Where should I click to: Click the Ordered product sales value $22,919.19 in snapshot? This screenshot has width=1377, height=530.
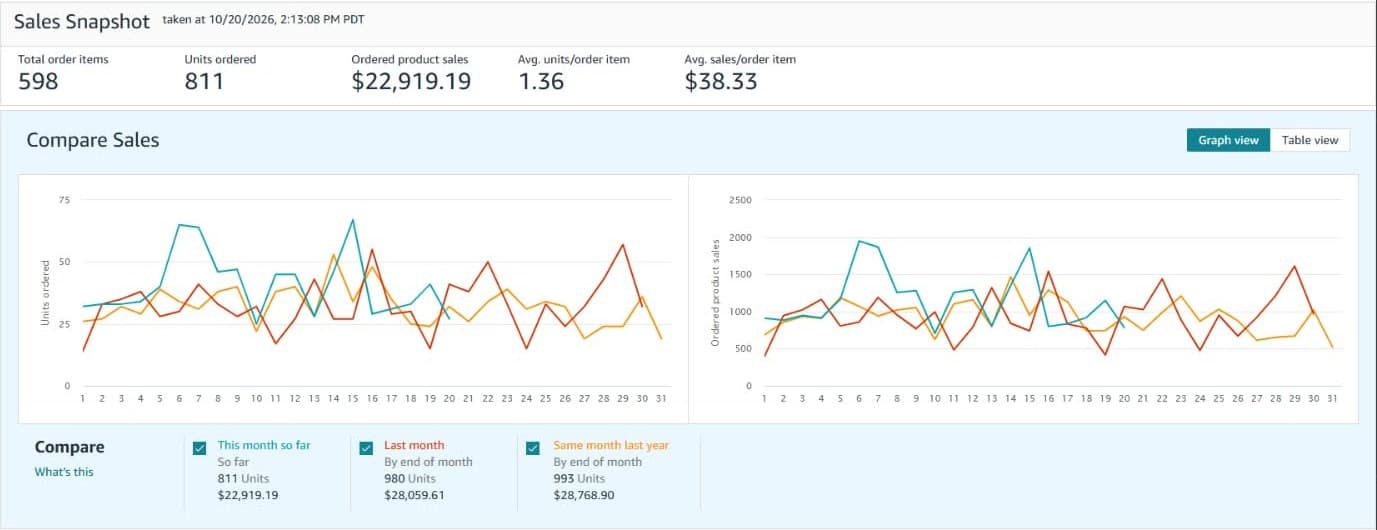point(411,82)
